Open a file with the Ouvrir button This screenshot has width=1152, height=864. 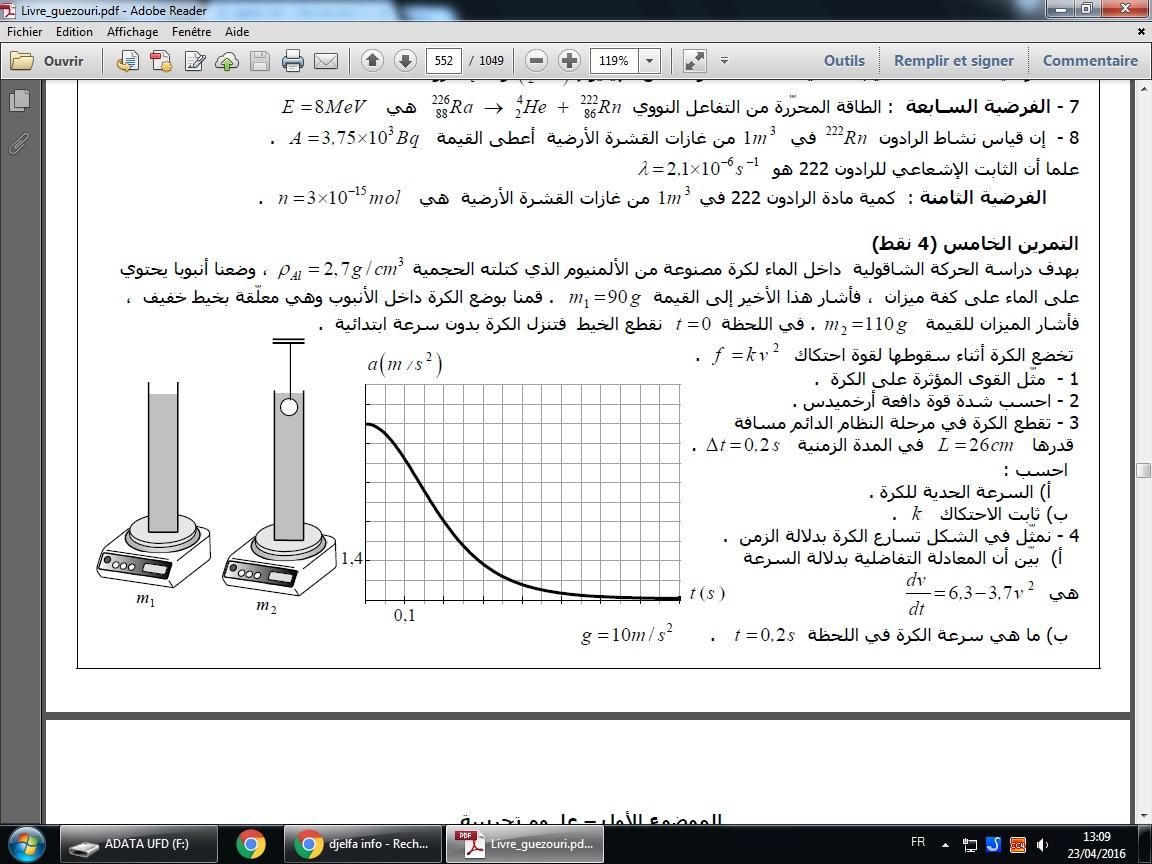pos(46,61)
